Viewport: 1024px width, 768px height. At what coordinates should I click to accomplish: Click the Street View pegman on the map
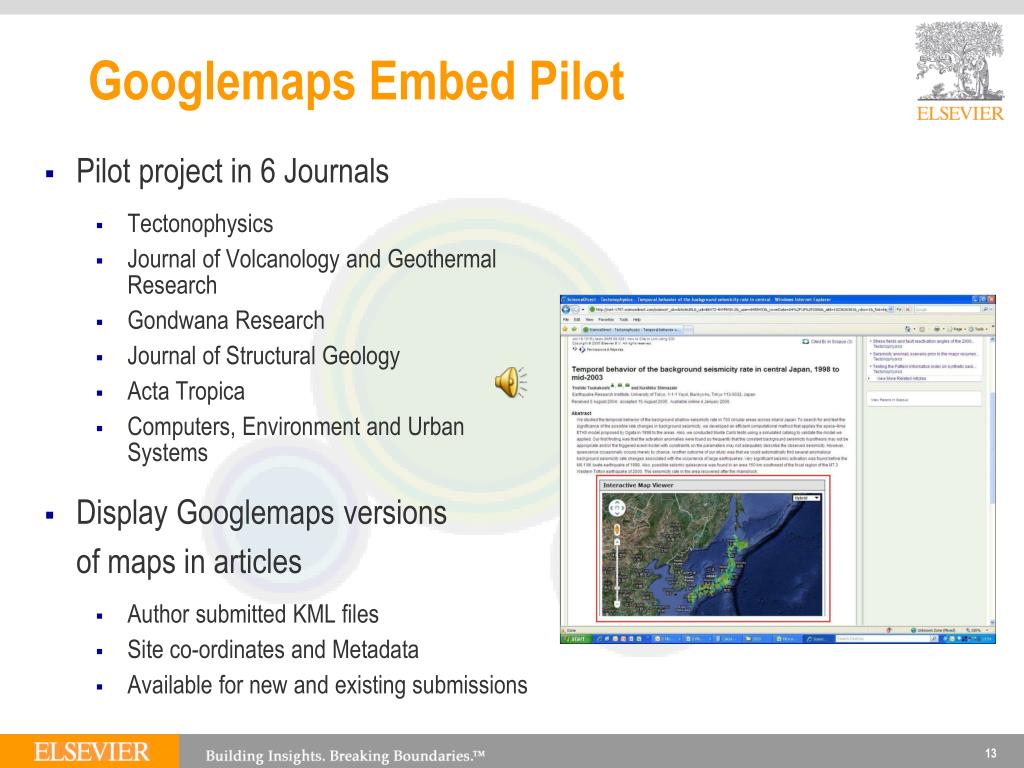pyautogui.click(x=617, y=530)
